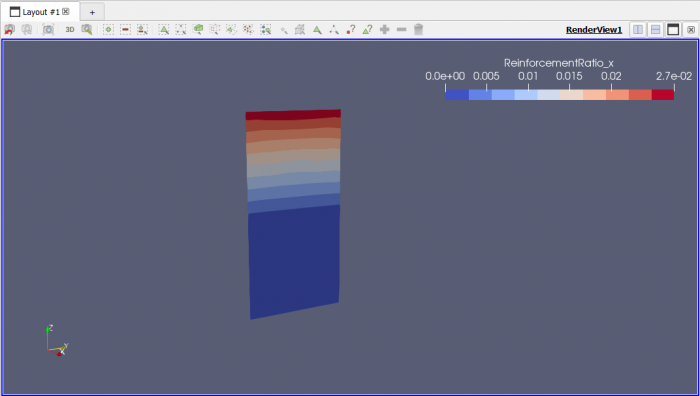Screen dimensions: 700x396
Task: Choose the select points with polygon tool
Action: (x=248, y=29)
